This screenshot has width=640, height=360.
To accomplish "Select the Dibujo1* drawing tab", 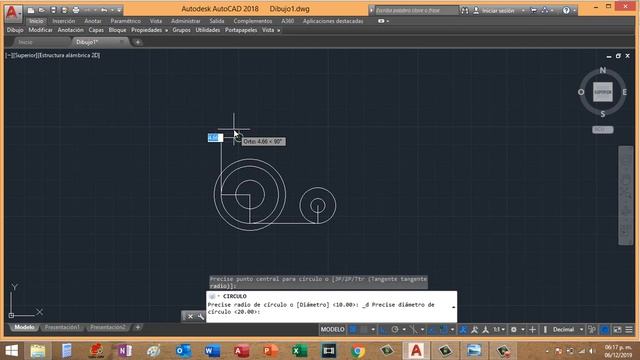I will click(100, 42).
